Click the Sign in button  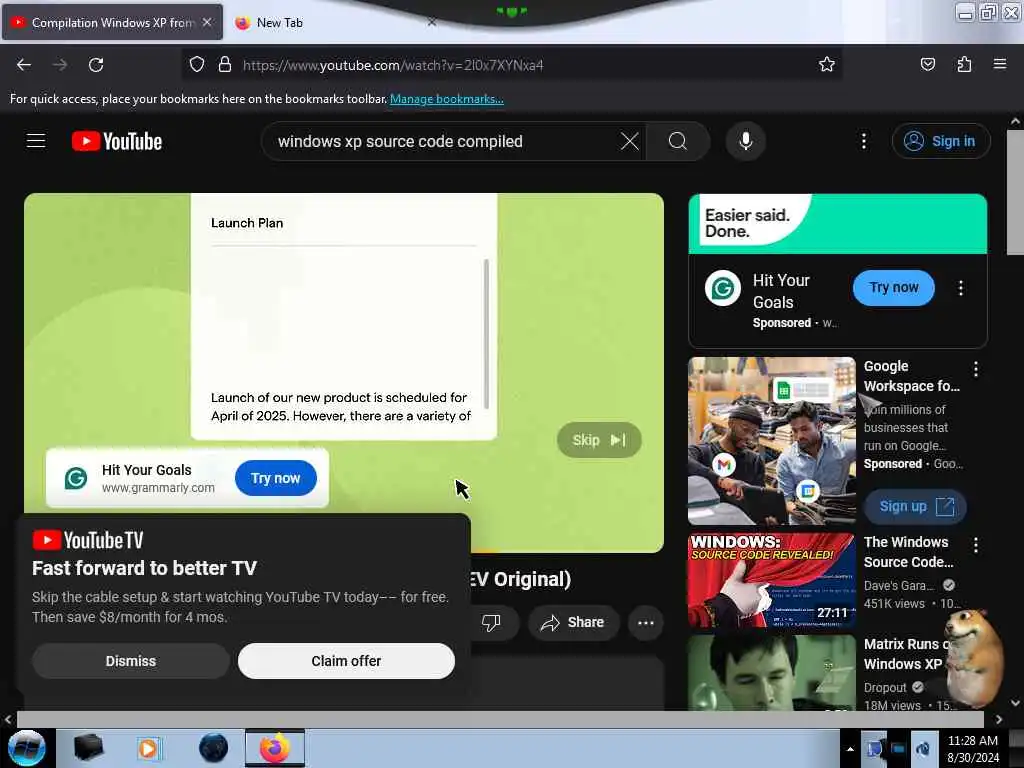(x=941, y=141)
